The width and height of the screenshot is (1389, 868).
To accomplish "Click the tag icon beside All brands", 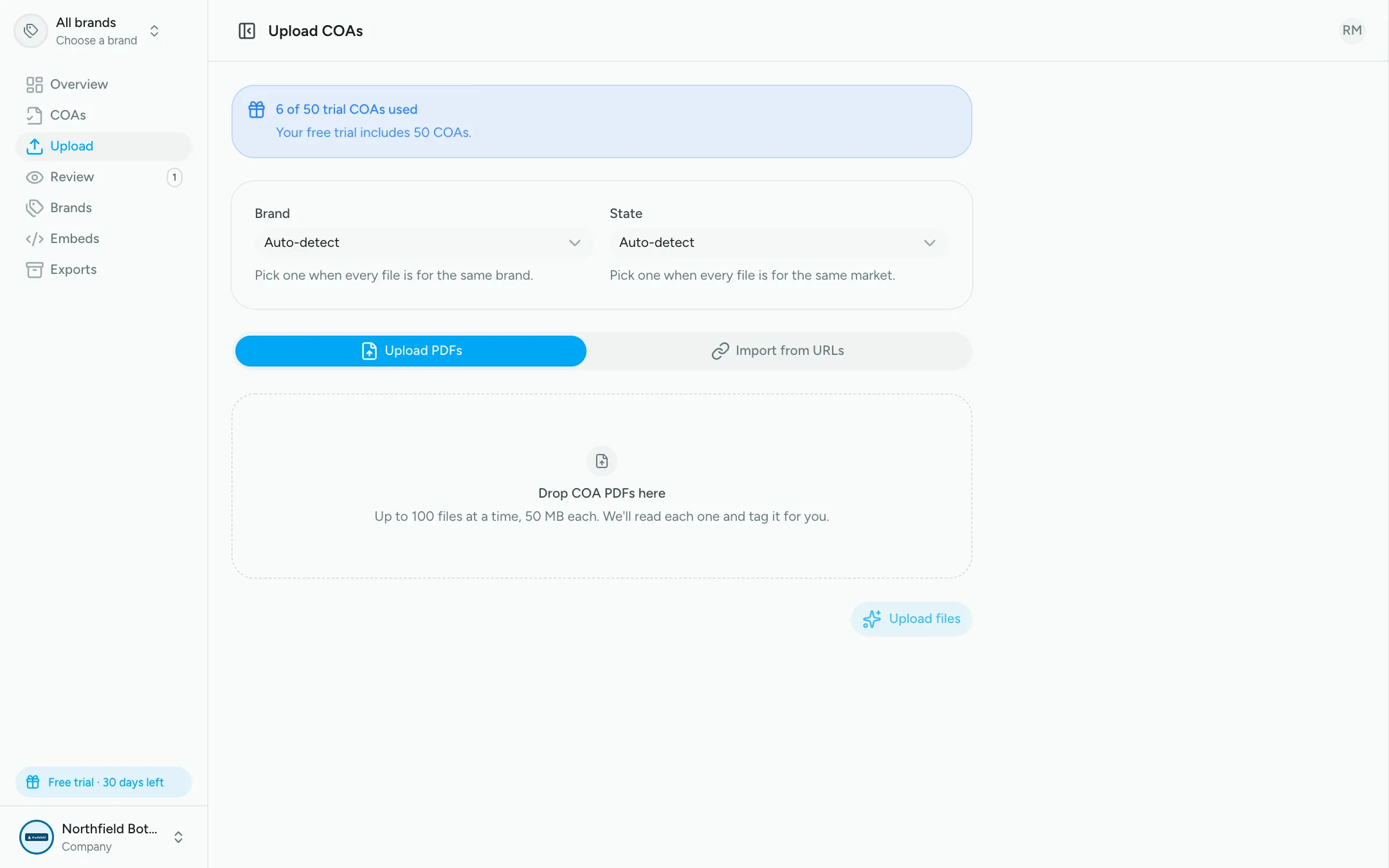I will [x=31, y=31].
